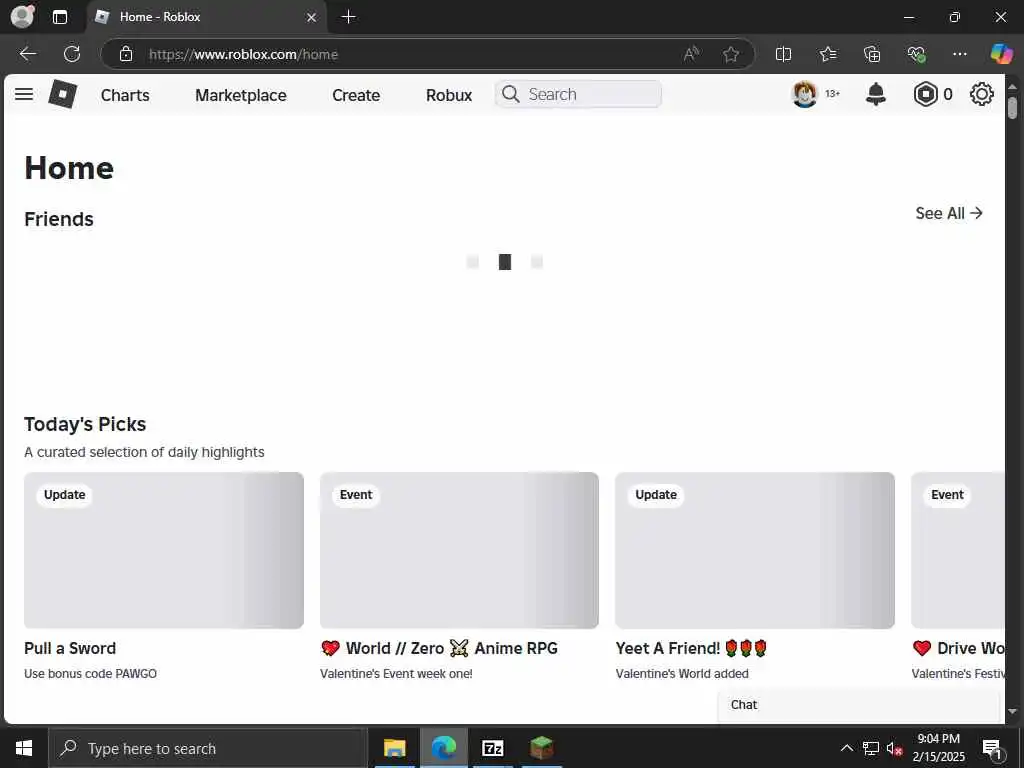Screen dimensions: 1024x768
Task: Click the Pull a Sword title
Action: tap(70, 648)
